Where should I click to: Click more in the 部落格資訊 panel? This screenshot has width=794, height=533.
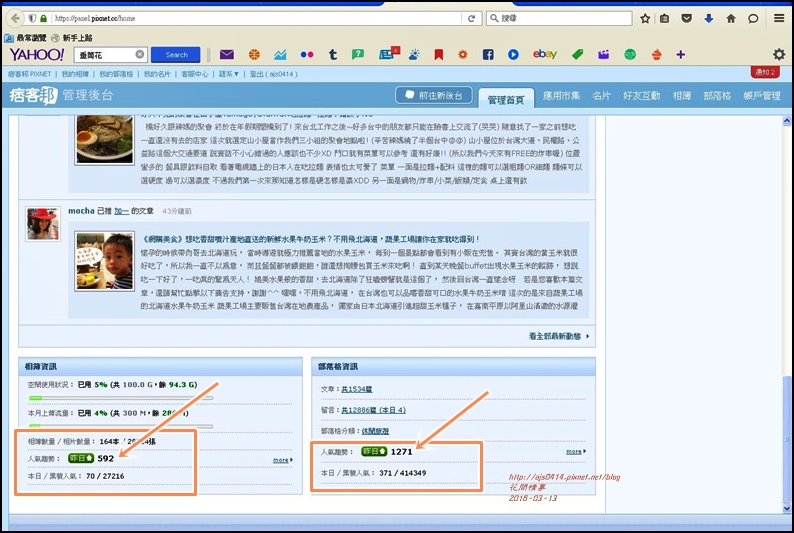(576, 452)
